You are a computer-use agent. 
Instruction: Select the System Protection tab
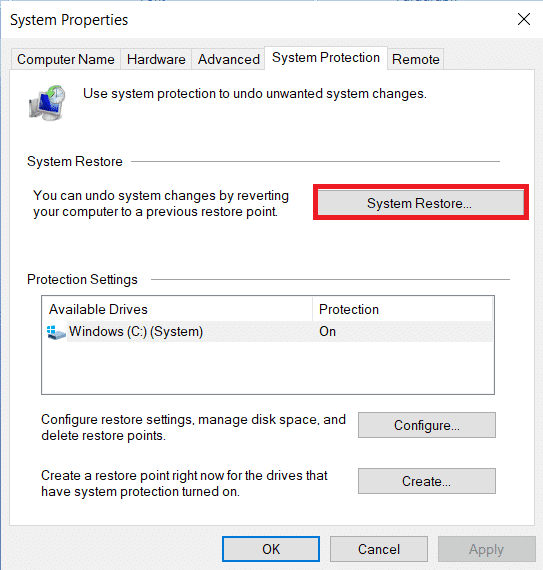point(326,58)
